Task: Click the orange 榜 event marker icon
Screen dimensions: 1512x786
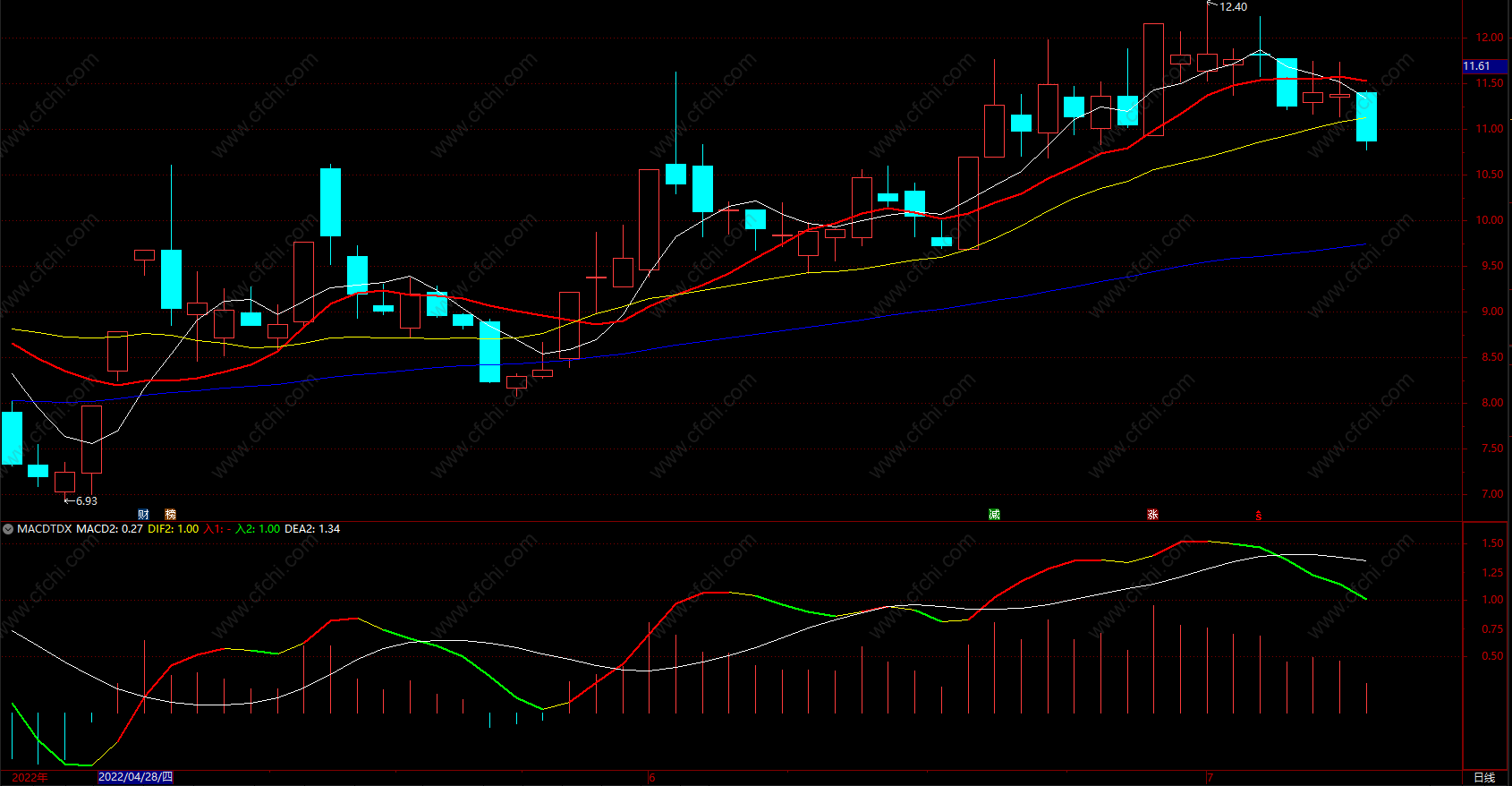Action: click(x=171, y=515)
